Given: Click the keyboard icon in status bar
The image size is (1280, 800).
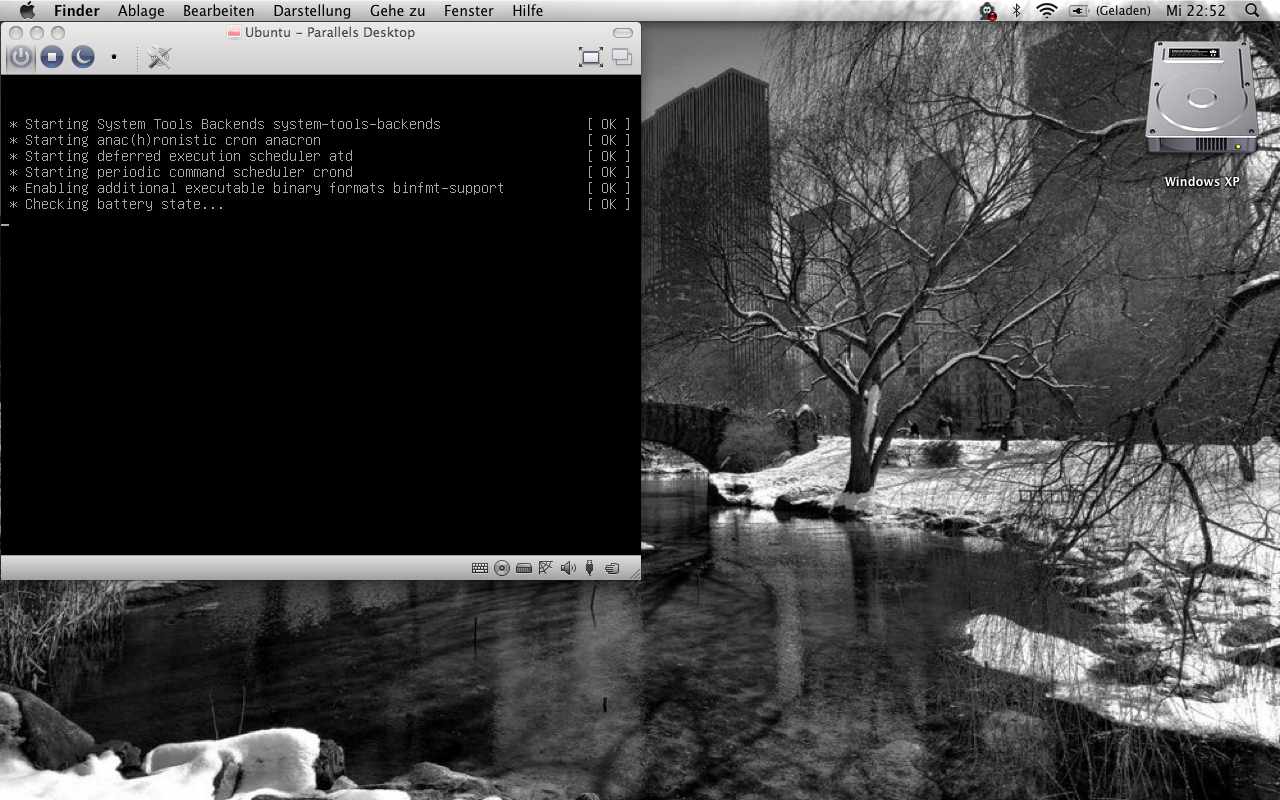Looking at the screenshot, I should pyautogui.click(x=480, y=568).
